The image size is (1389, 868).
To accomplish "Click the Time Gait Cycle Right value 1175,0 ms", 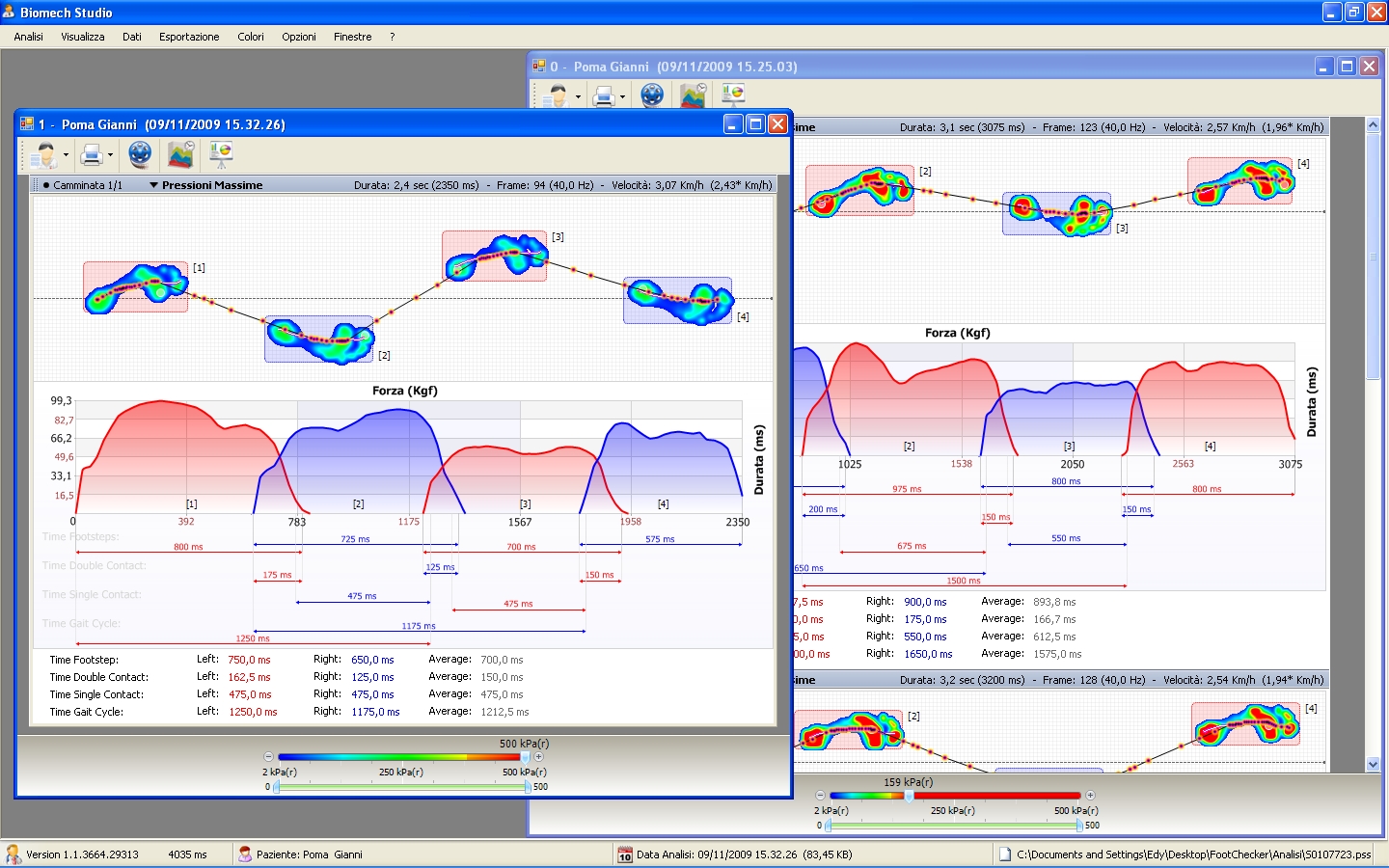I will pyautogui.click(x=375, y=712).
